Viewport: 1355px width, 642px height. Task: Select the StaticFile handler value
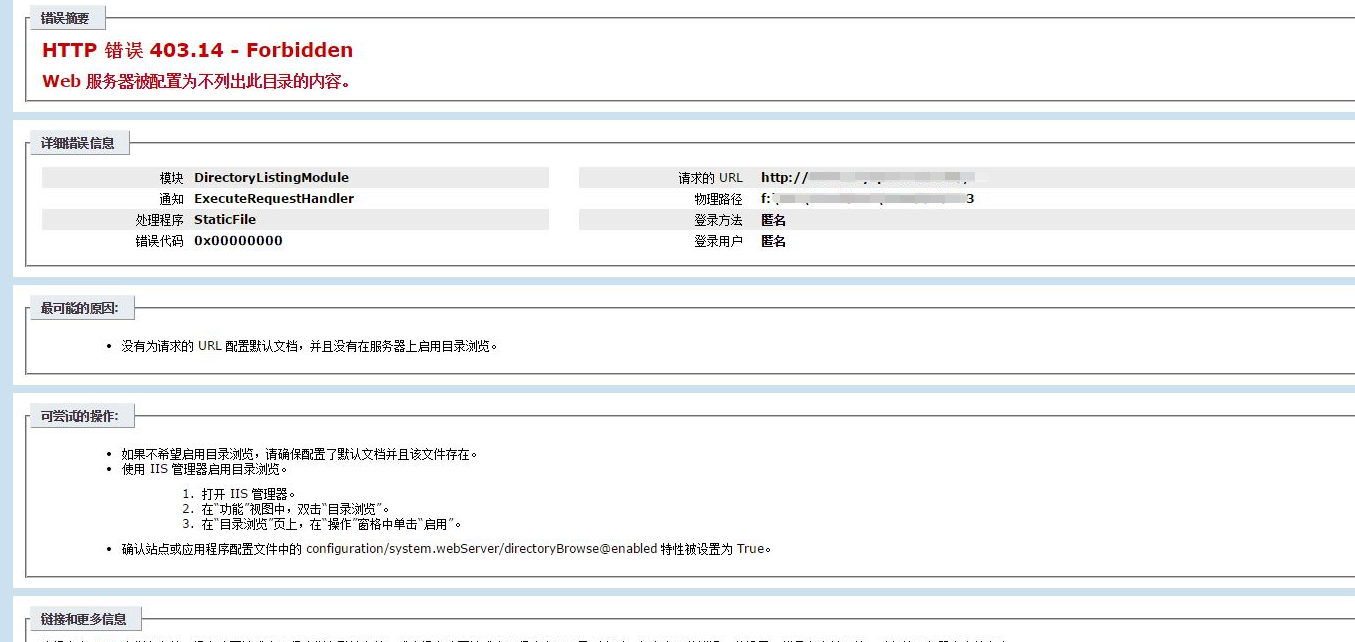pos(225,220)
